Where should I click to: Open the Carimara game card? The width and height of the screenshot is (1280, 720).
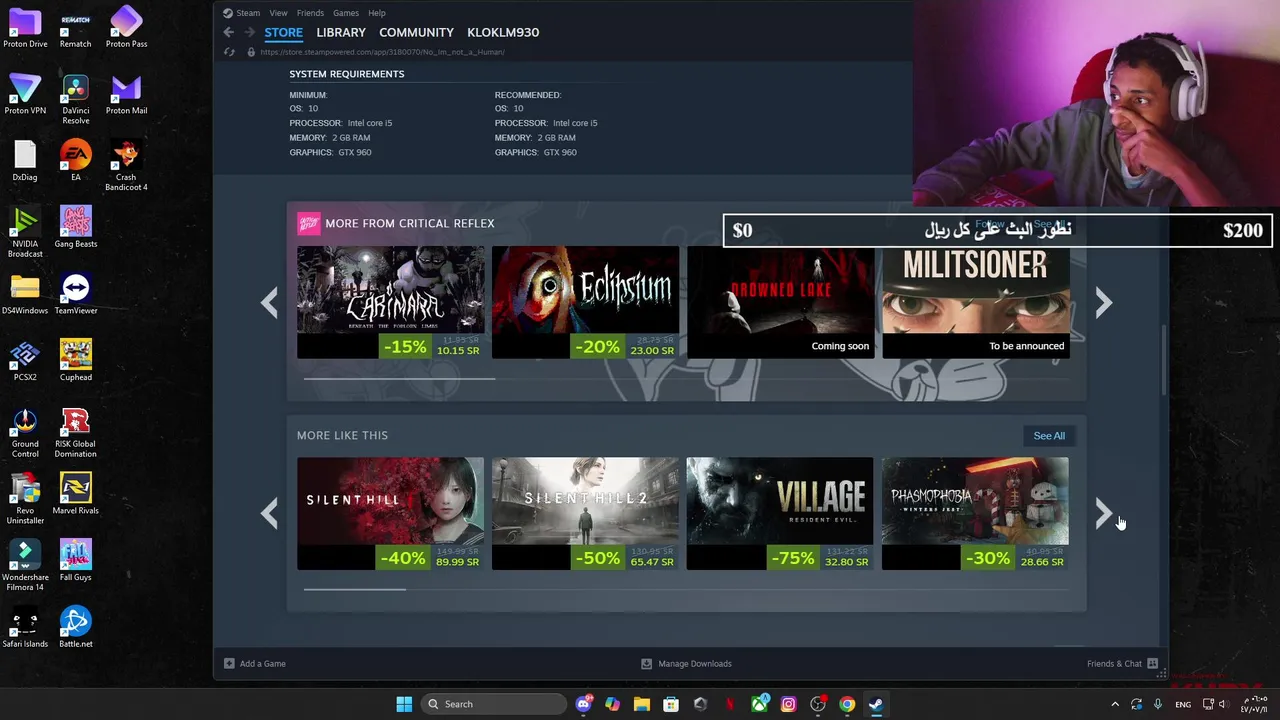click(x=390, y=302)
